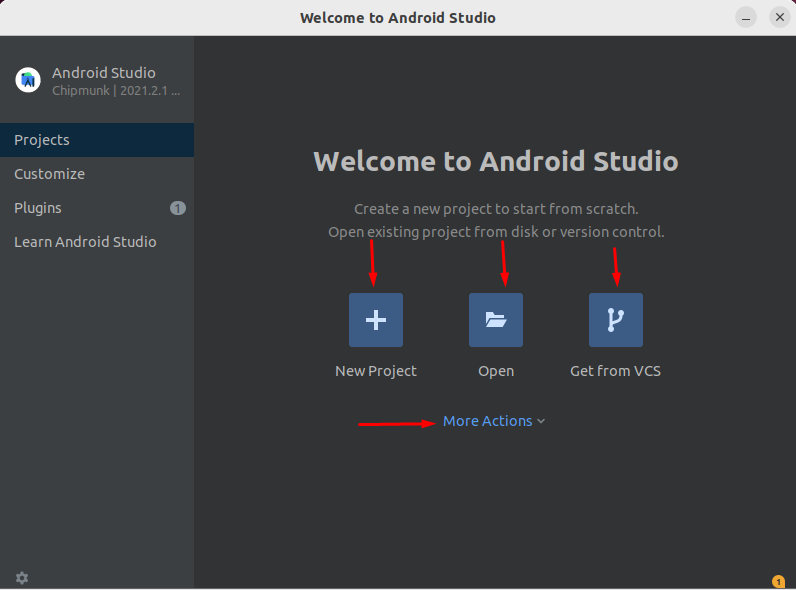Open the settings gear in sidebar bottom

[x=22, y=578]
